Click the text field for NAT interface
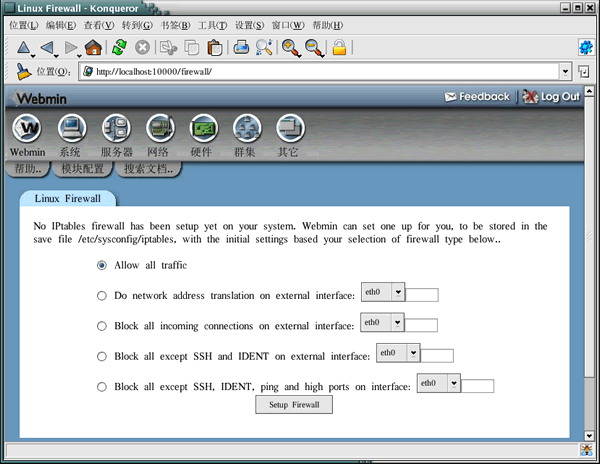The height and width of the screenshot is (464, 600). (x=422, y=295)
